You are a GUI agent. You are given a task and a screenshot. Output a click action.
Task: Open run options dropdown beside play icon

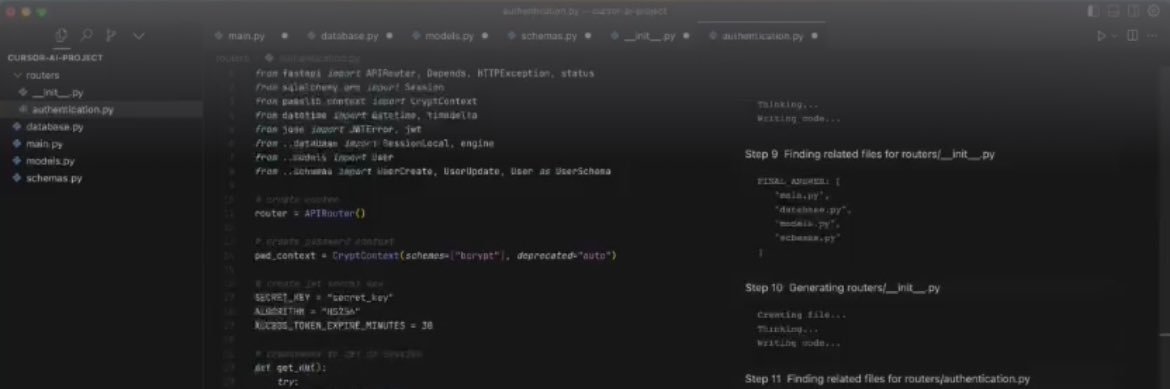[x=1114, y=36]
